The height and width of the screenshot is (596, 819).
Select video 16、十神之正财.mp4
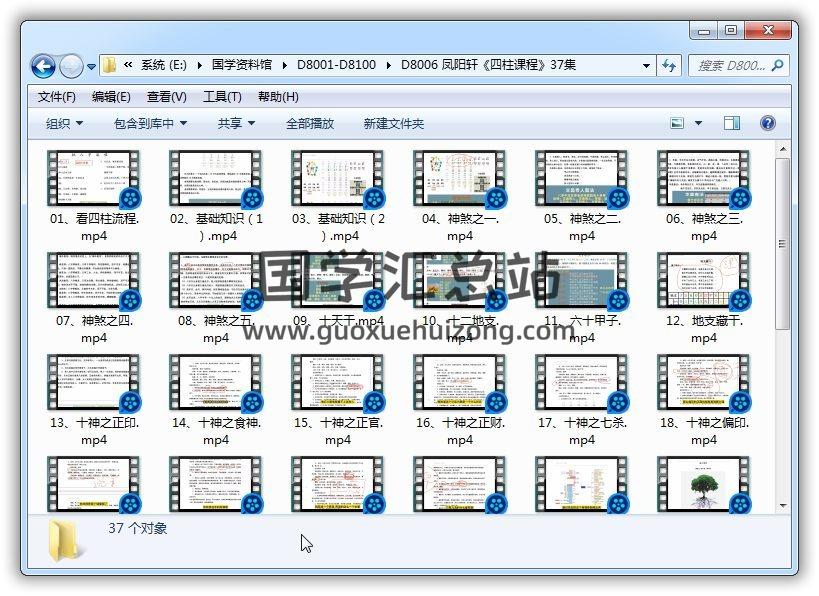pos(460,400)
